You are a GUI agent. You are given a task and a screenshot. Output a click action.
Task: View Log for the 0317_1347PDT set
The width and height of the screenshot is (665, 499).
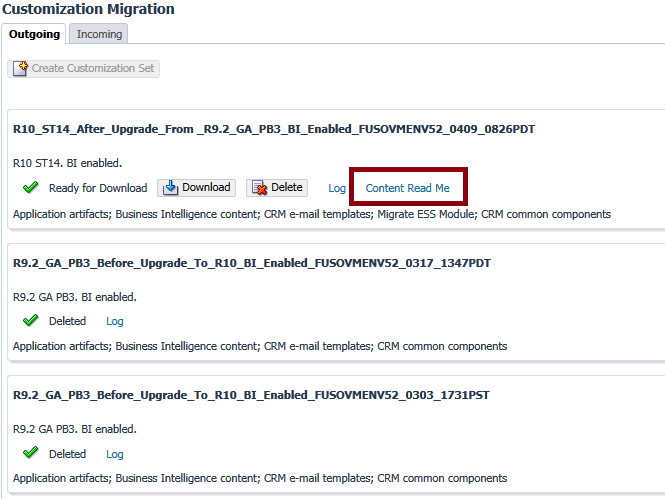(115, 321)
